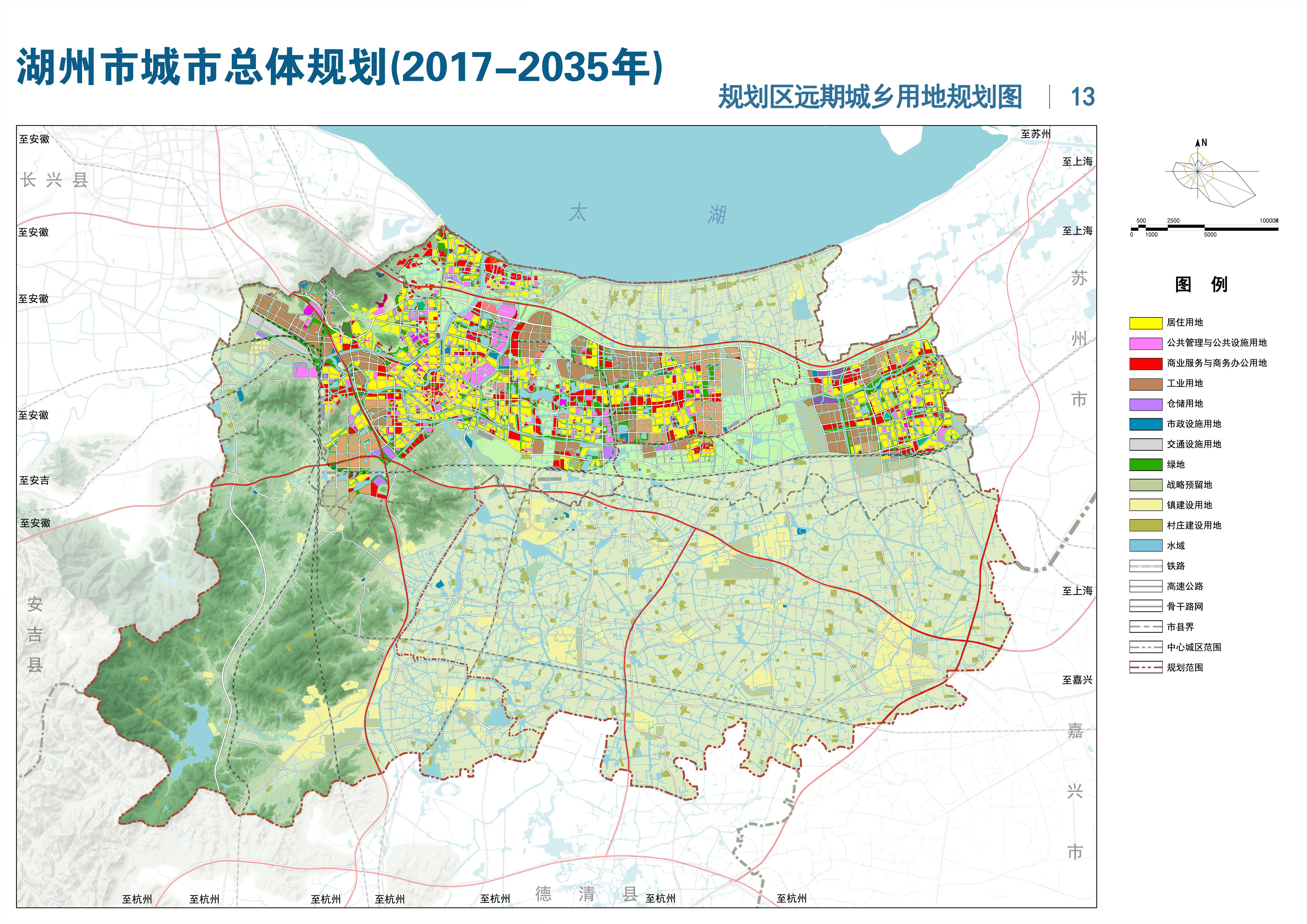Viewport: 1307px width, 924px height.
Task: Select the green 绿地 legend swatch
Action: 1145,465
